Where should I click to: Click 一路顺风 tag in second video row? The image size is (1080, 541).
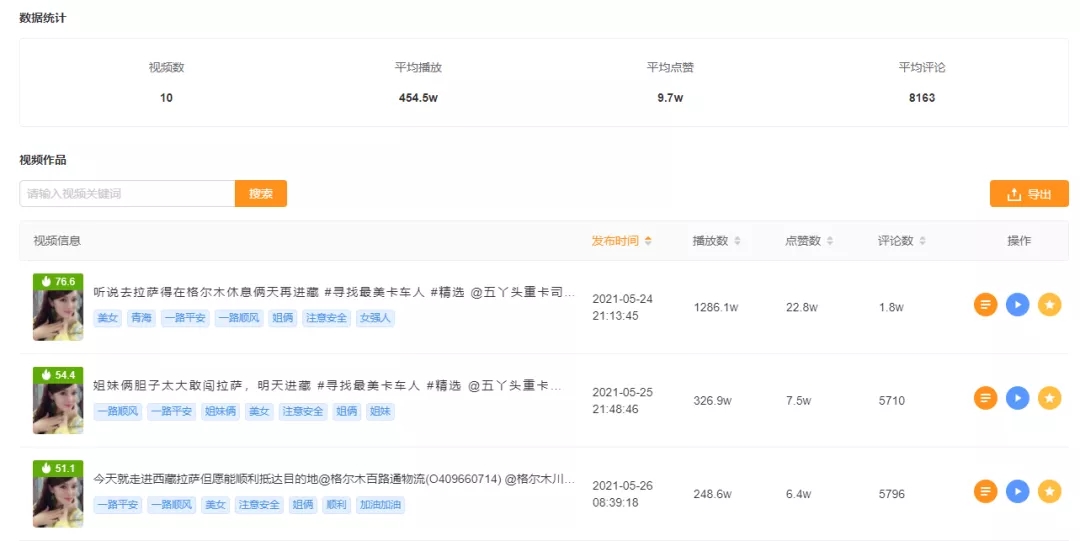[118, 411]
